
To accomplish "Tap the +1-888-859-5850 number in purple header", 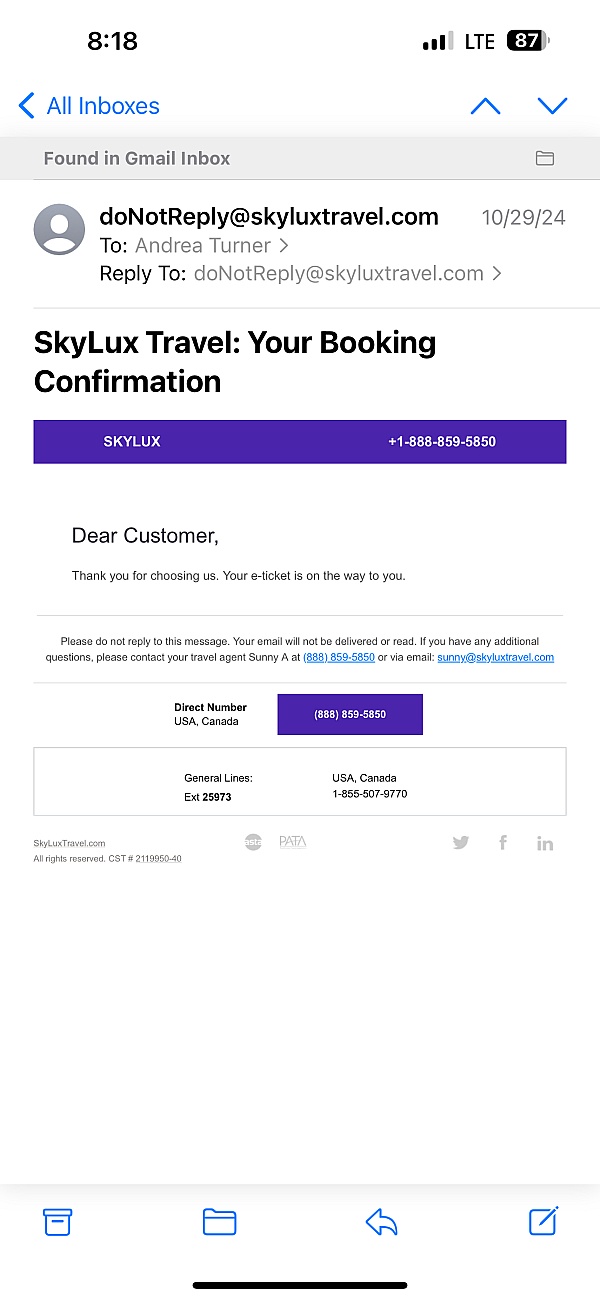I will 442,441.
